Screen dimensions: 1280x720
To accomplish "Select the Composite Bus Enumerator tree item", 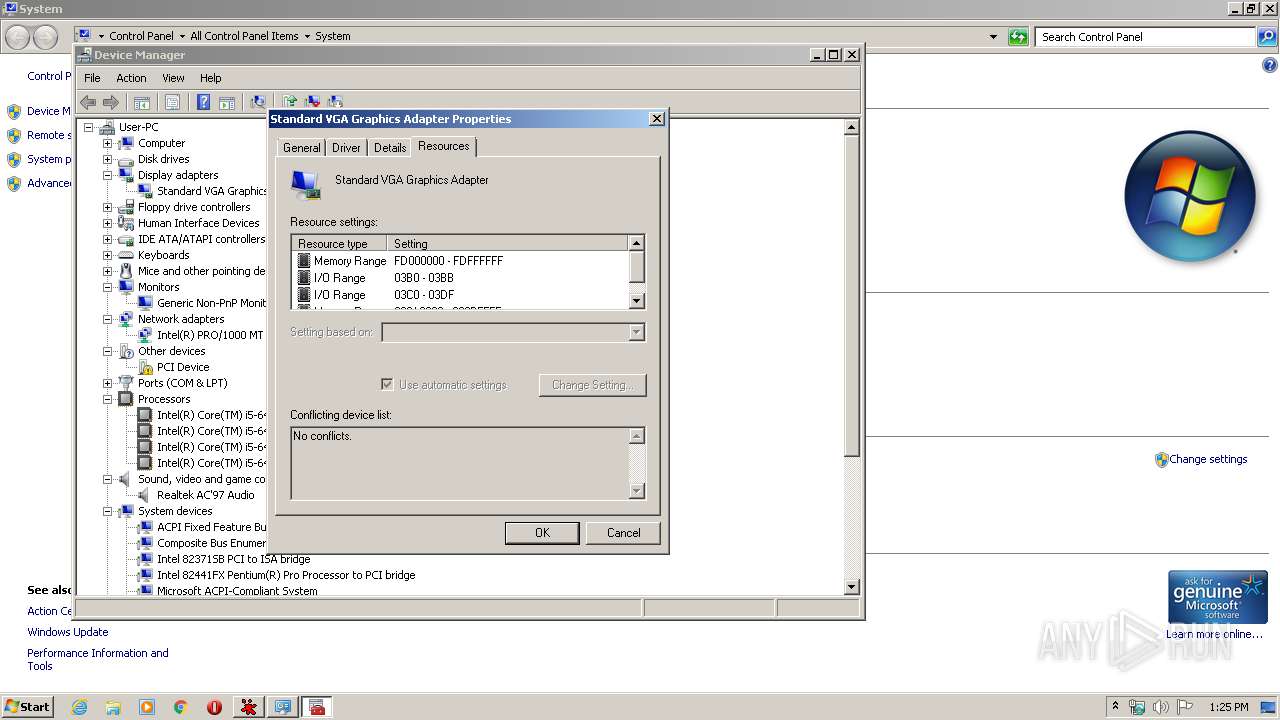I will [x=211, y=543].
